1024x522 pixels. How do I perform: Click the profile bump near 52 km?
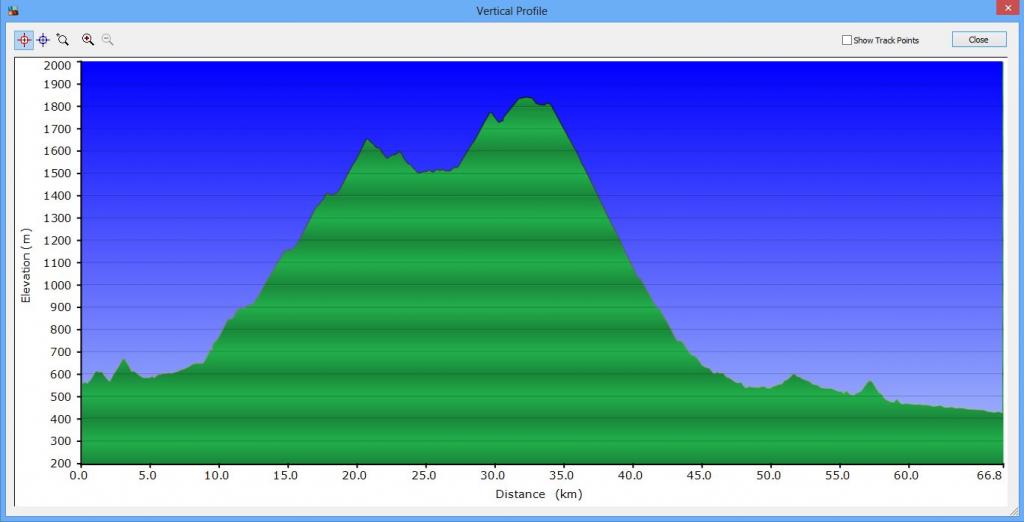(x=795, y=377)
